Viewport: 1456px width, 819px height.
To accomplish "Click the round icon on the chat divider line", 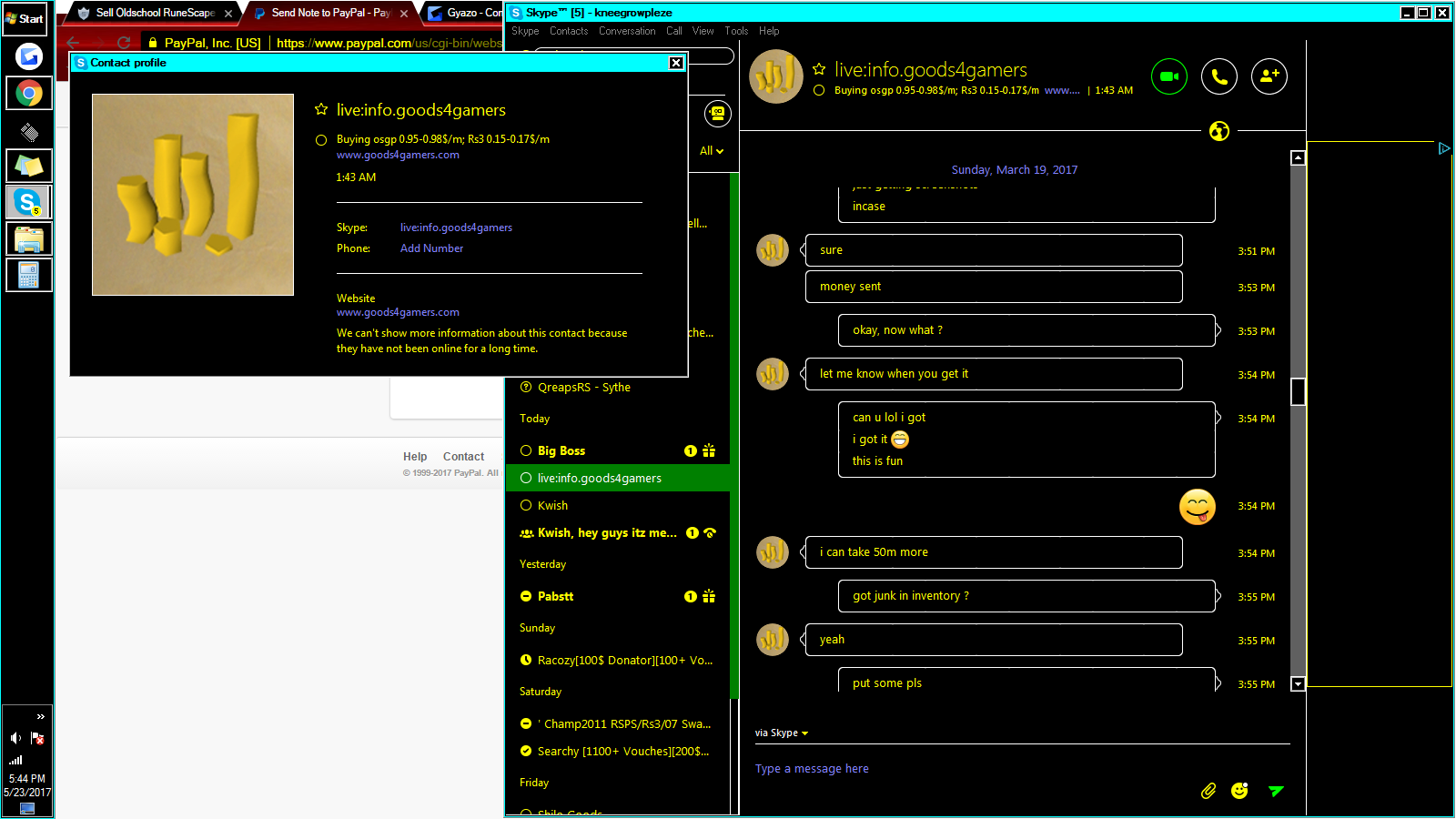I will pyautogui.click(x=1219, y=131).
